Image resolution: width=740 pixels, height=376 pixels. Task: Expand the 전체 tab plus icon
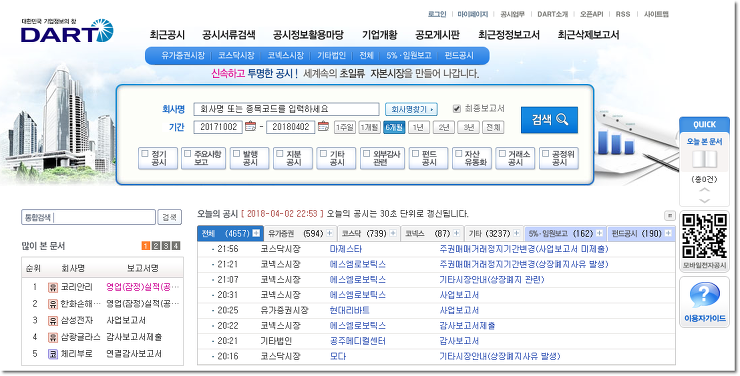click(x=256, y=233)
